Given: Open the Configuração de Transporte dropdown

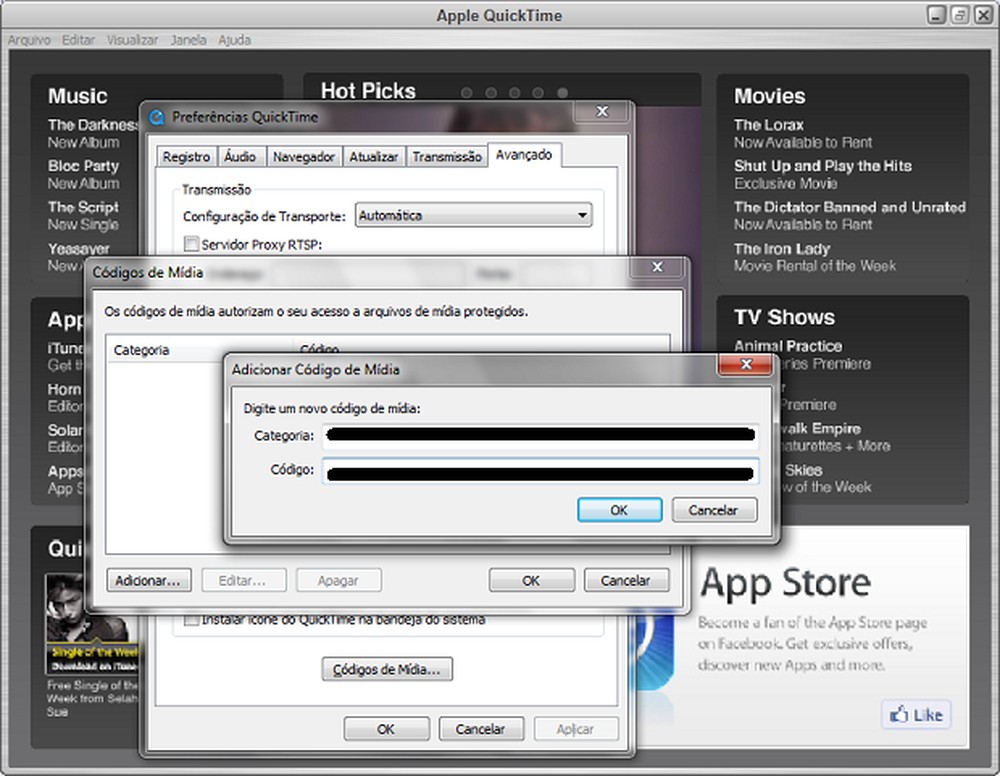Looking at the screenshot, I should click(x=581, y=214).
